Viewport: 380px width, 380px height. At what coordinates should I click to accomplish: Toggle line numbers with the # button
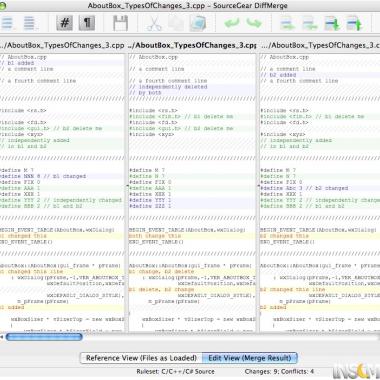65,23
